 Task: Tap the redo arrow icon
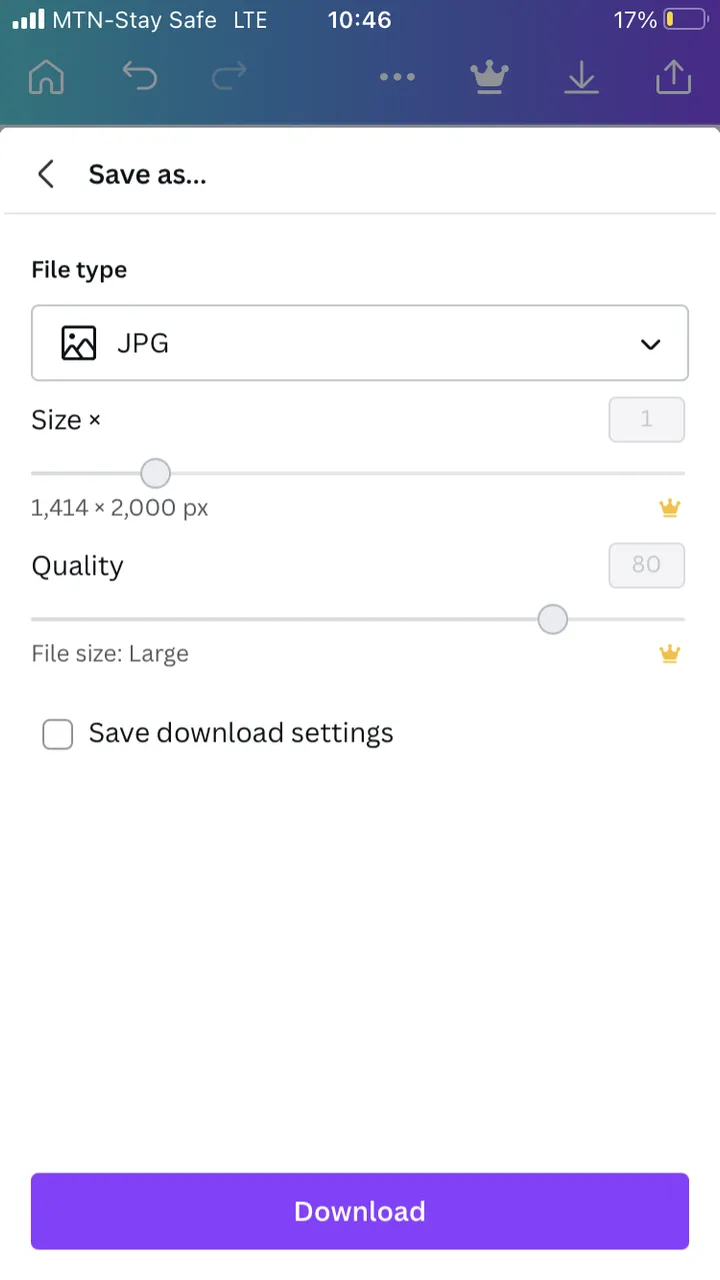[x=229, y=77]
